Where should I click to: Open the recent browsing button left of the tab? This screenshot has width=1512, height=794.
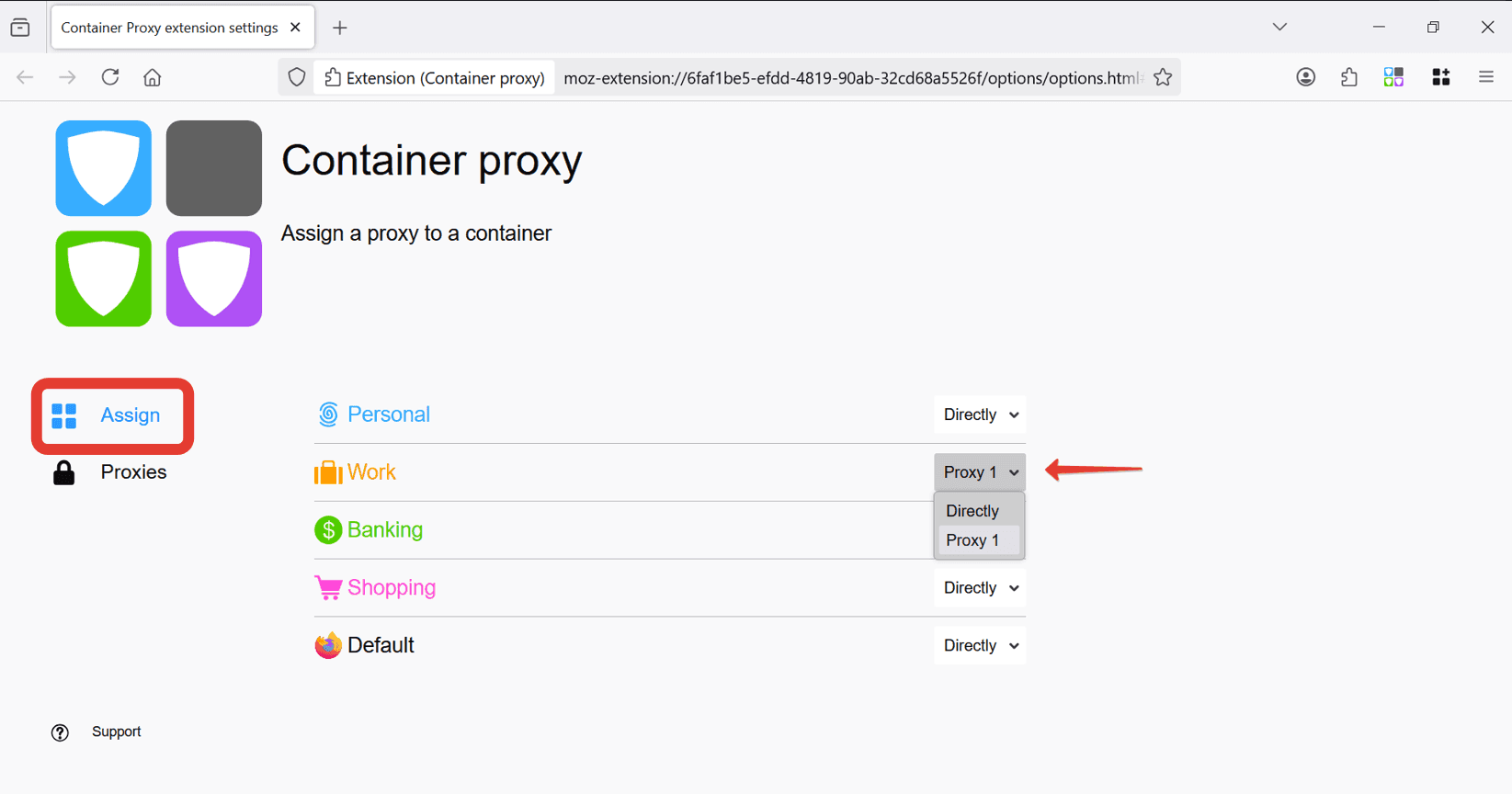(20, 28)
